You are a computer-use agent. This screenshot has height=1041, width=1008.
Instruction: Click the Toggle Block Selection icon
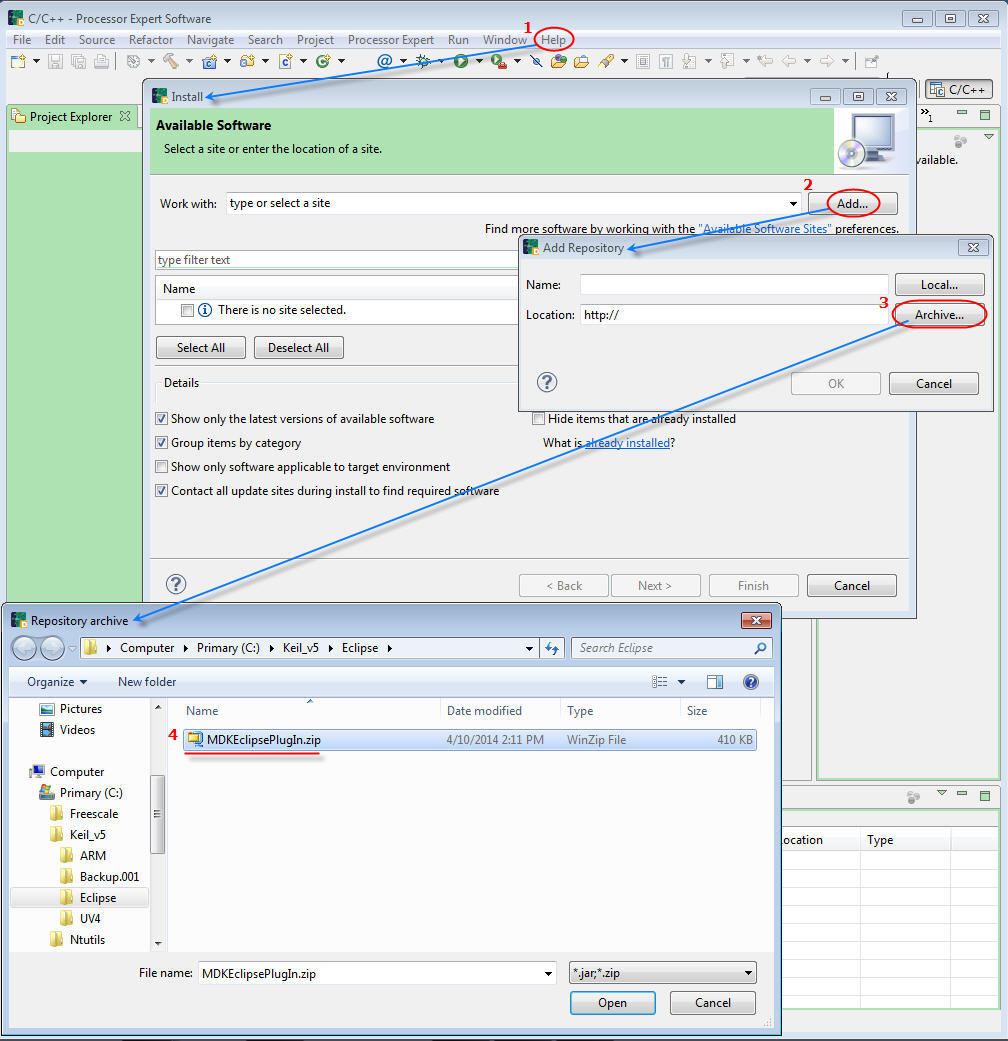[x=643, y=62]
